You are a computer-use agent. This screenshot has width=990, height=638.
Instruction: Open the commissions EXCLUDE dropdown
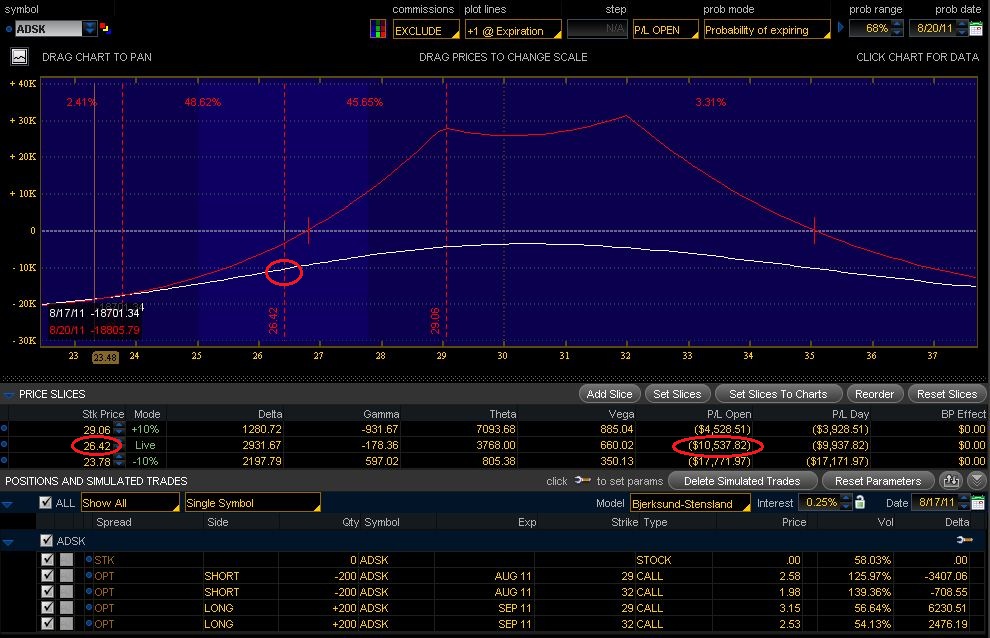pos(426,30)
